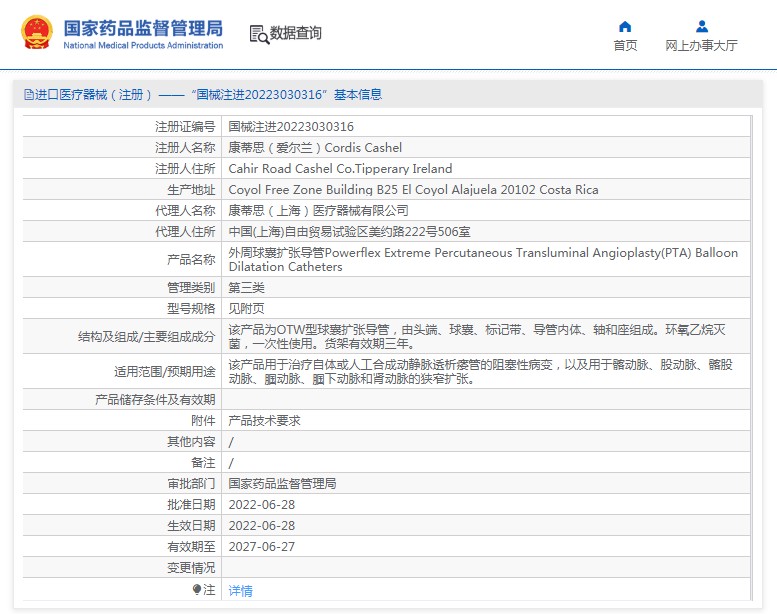
Task: Click the 注册证编号 label
Action: (185, 127)
